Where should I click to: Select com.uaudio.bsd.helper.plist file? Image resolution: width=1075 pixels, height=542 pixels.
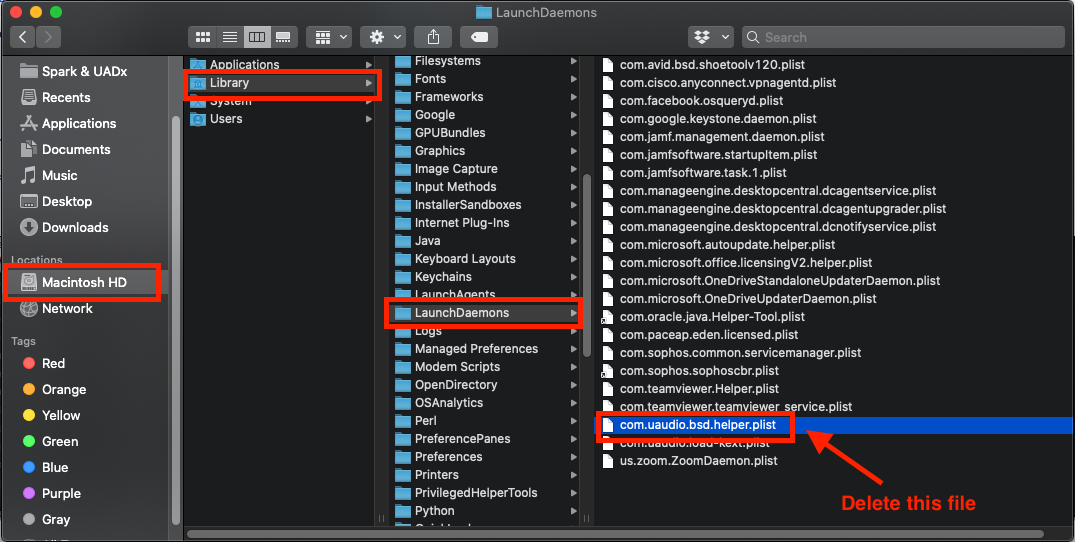(x=697, y=425)
